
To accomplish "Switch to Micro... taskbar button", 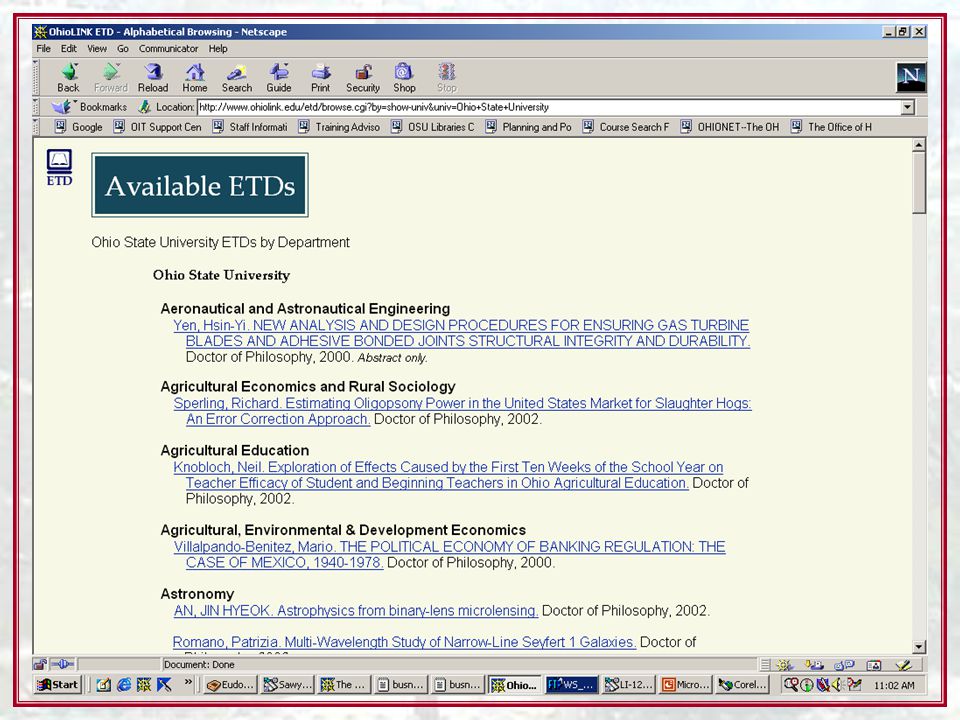I will 685,684.
